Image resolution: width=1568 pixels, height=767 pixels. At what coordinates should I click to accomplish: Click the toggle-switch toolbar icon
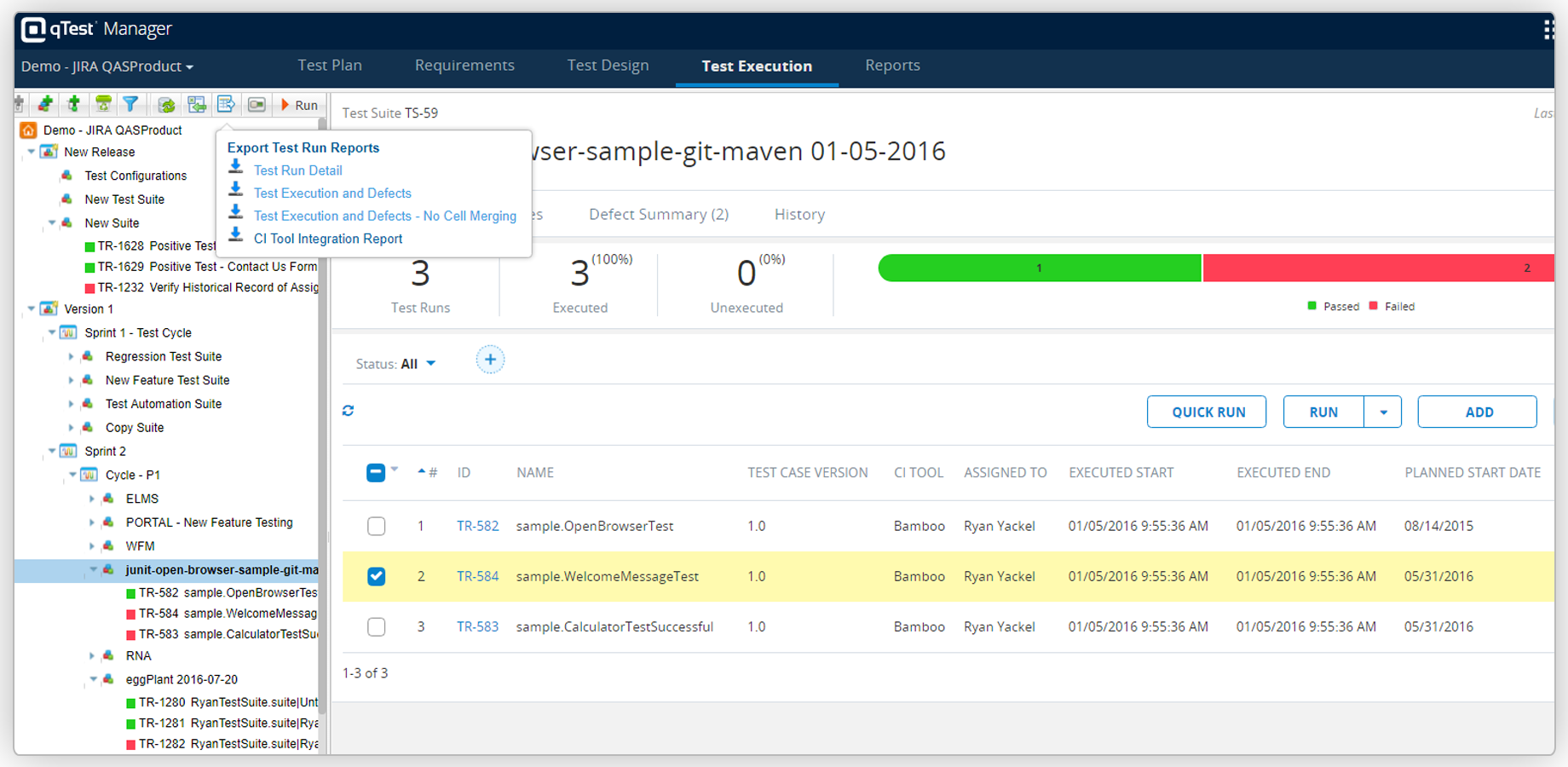point(257,105)
